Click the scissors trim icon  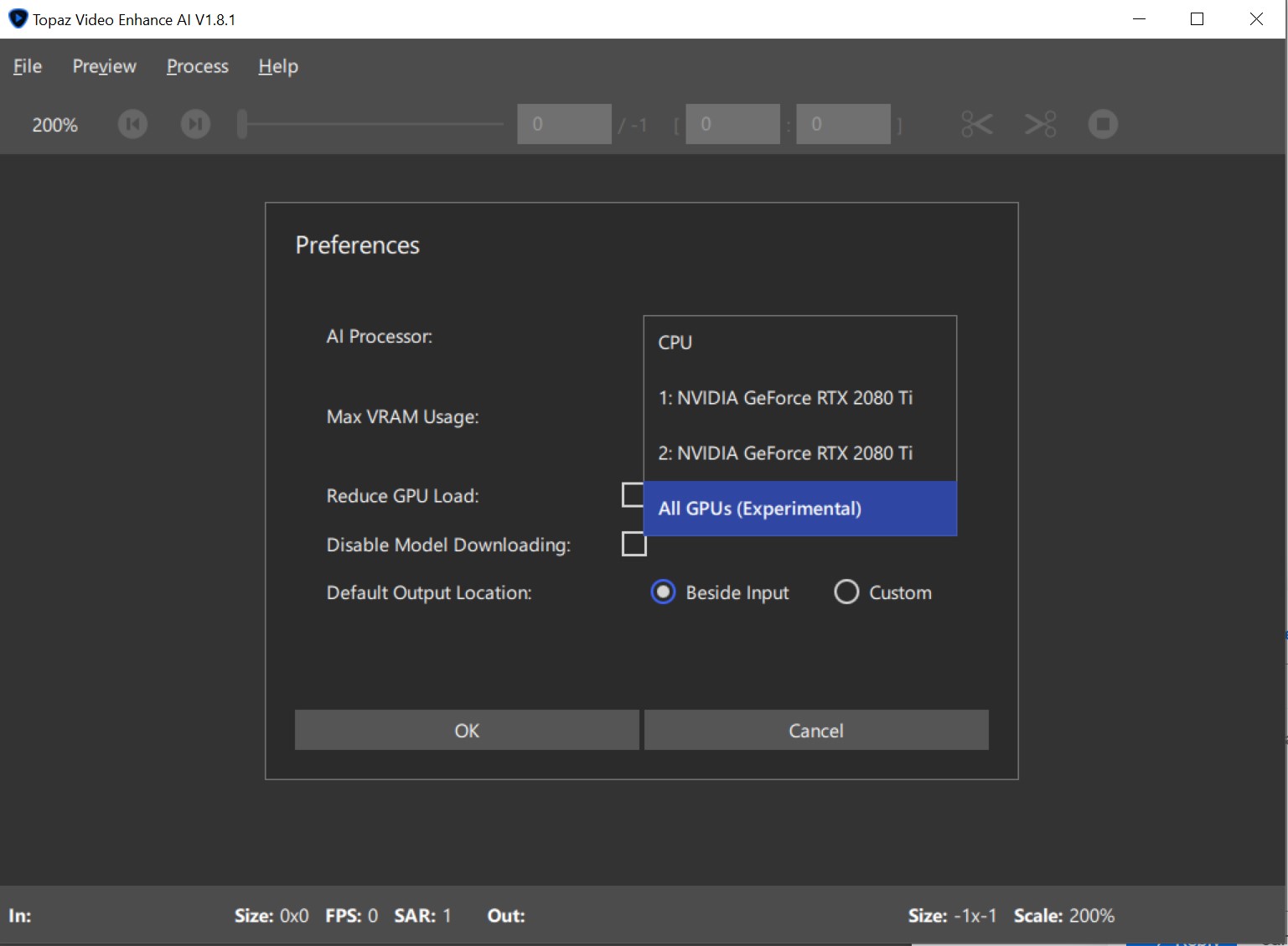976,124
